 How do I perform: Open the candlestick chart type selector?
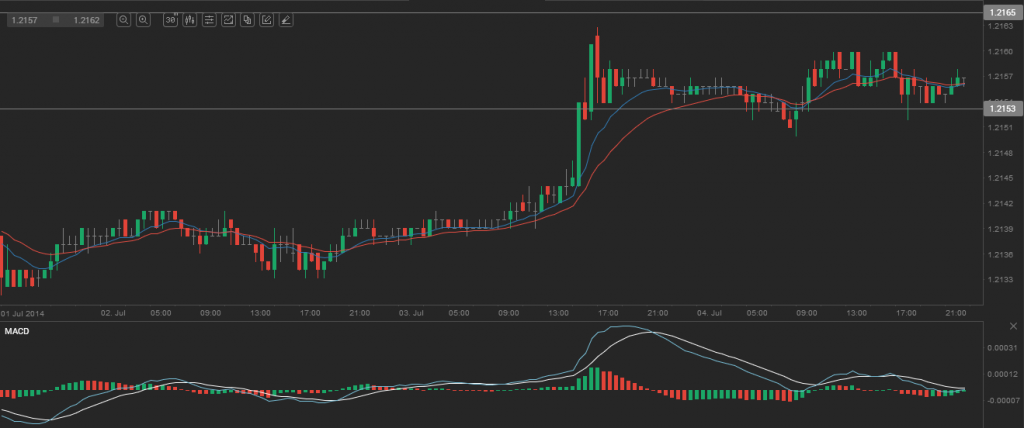click(190, 20)
